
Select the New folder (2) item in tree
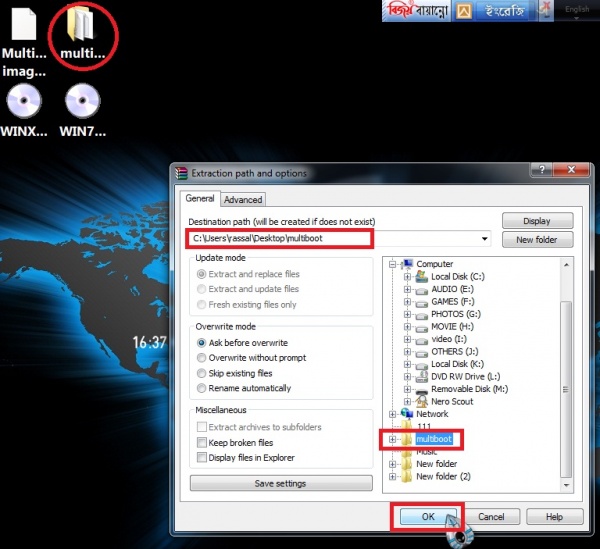[443, 476]
